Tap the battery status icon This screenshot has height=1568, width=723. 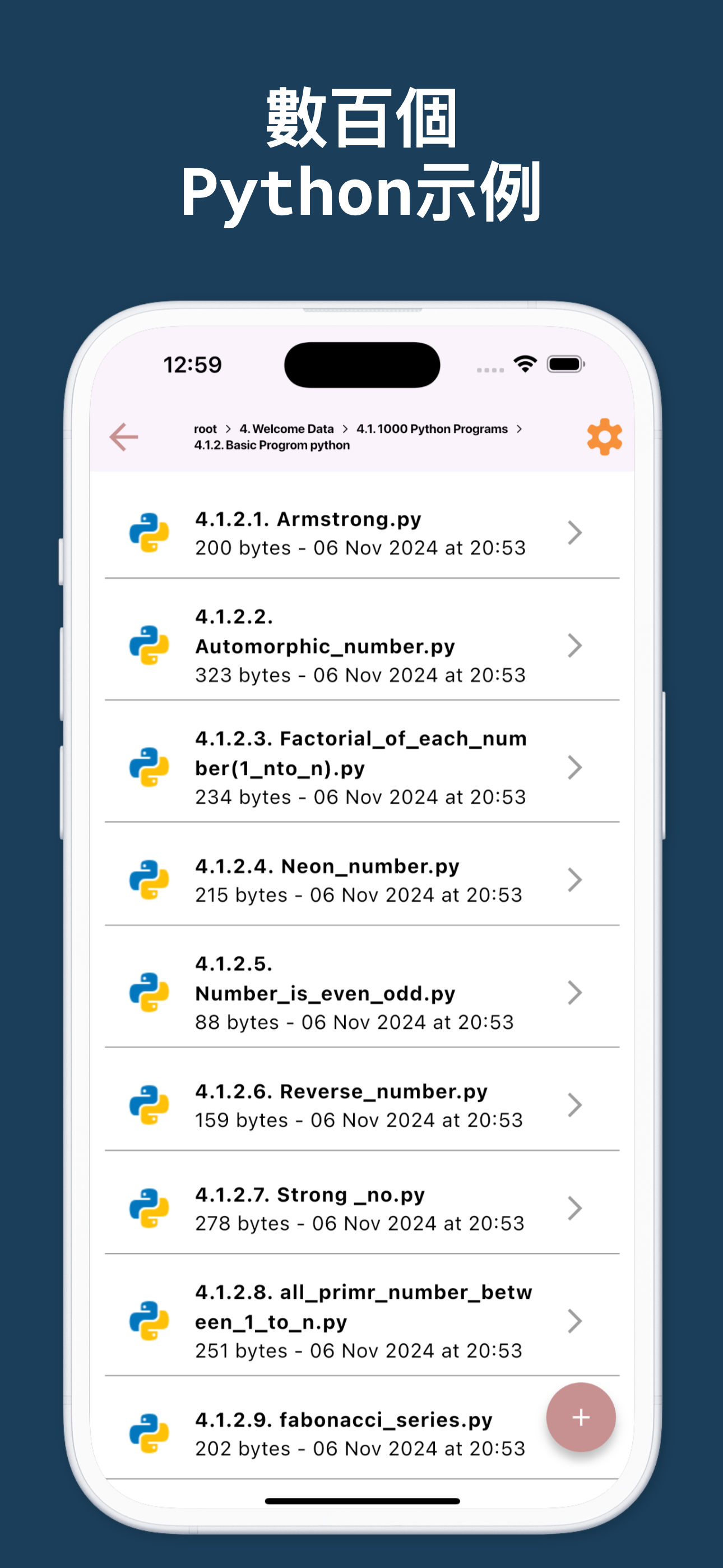coord(566,364)
